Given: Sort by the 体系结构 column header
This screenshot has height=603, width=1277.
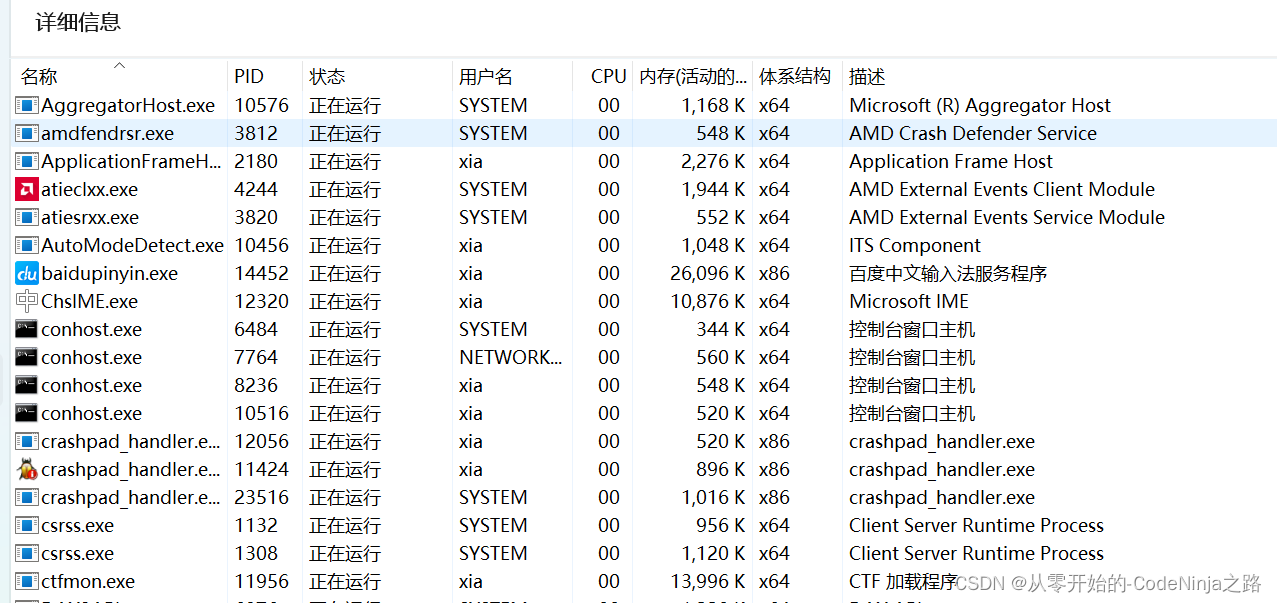Looking at the screenshot, I should click(797, 76).
